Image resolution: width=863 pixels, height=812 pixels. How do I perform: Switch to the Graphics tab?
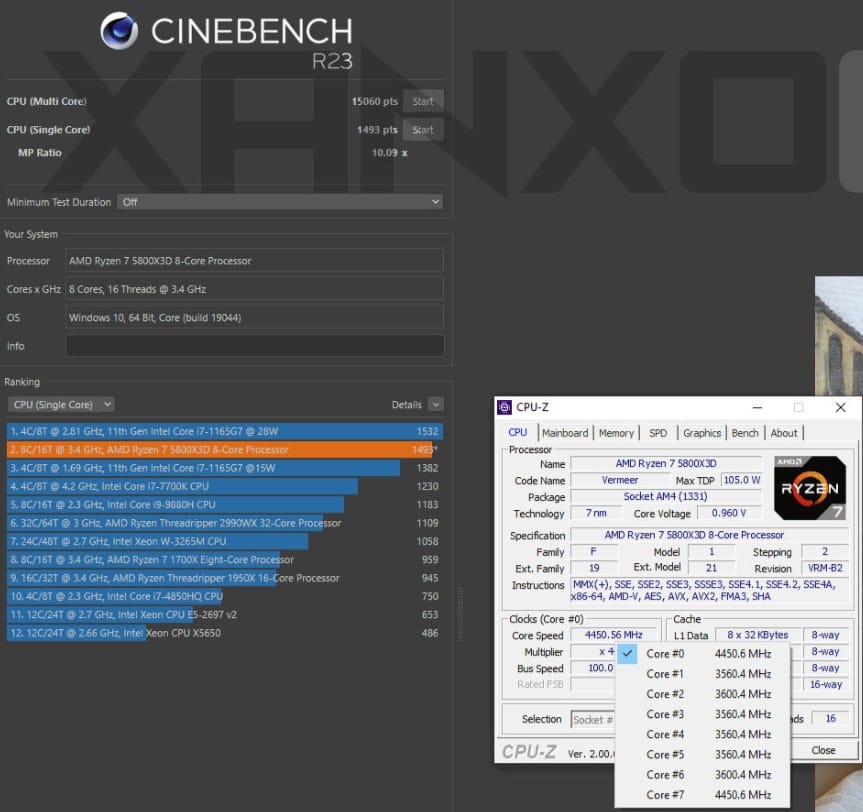[701, 433]
